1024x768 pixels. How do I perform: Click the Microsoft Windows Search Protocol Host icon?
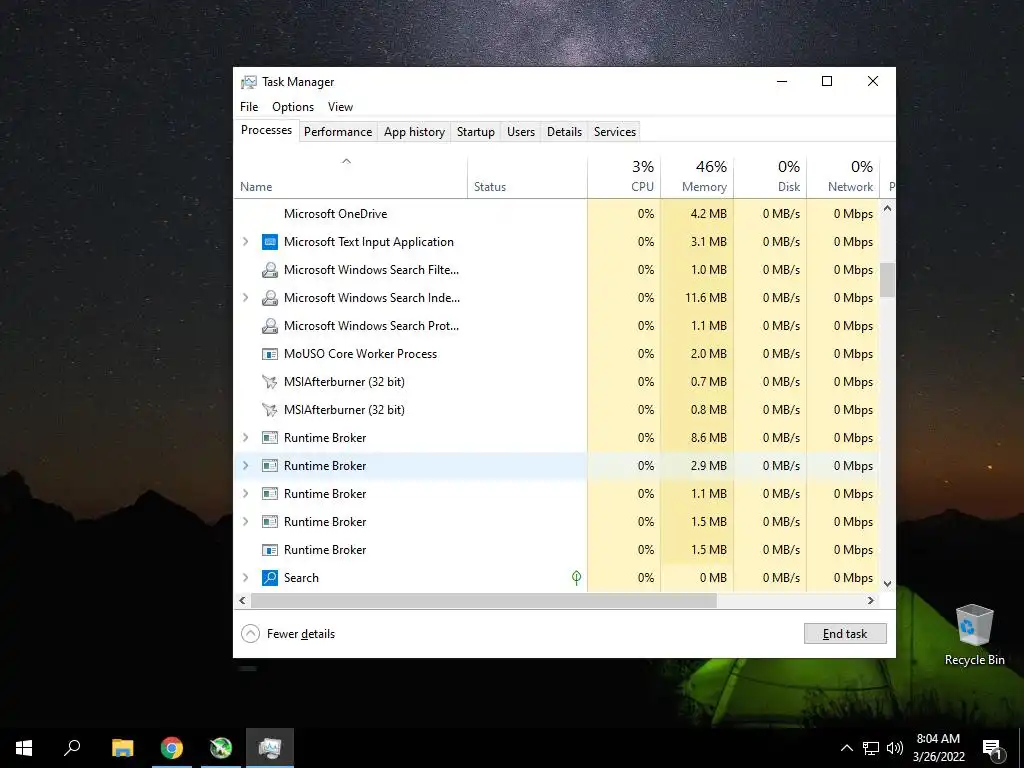pyautogui.click(x=270, y=326)
